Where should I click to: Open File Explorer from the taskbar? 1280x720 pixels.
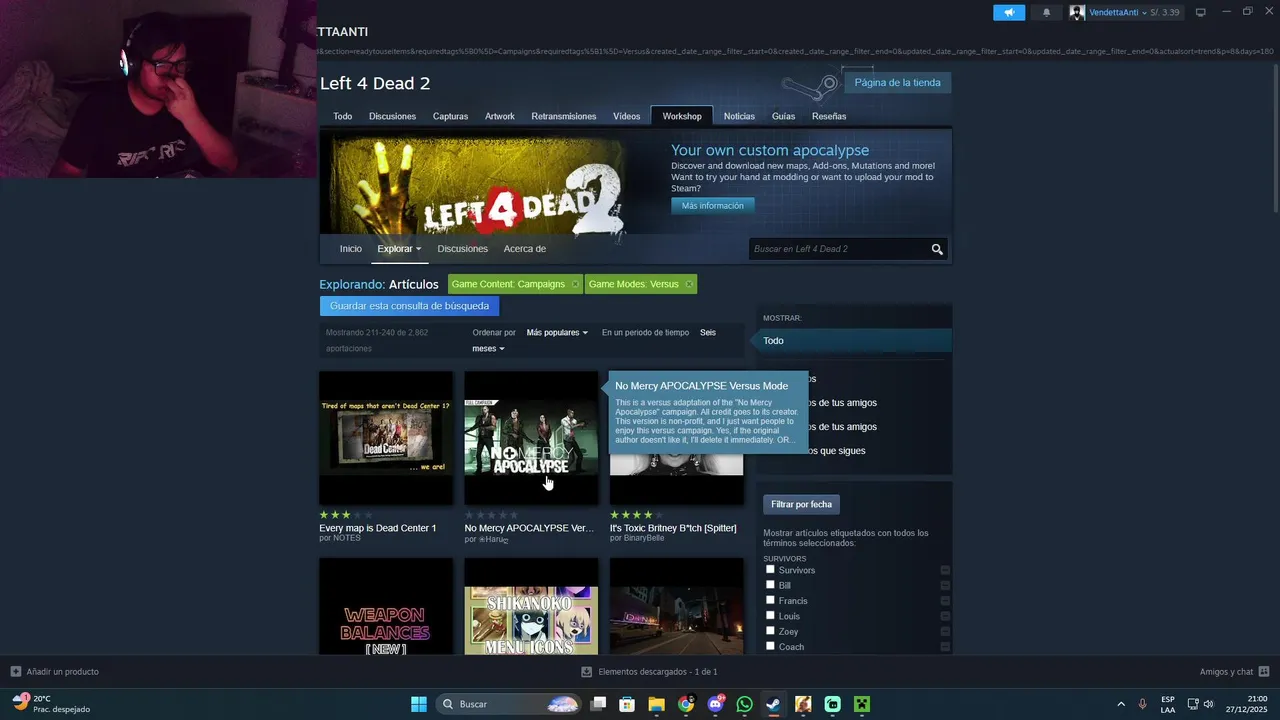click(x=656, y=704)
